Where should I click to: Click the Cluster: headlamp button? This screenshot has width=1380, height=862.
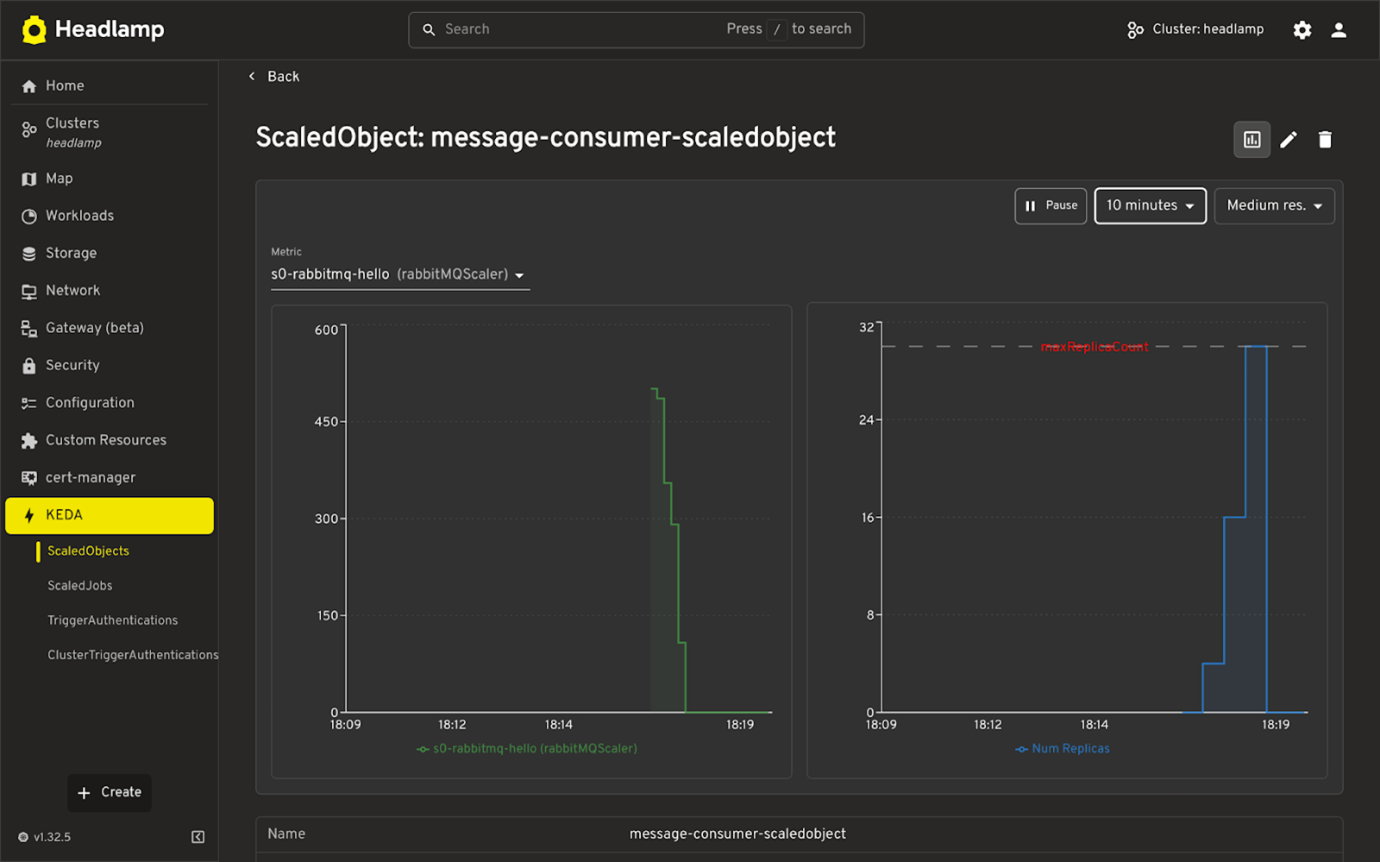pos(1195,30)
